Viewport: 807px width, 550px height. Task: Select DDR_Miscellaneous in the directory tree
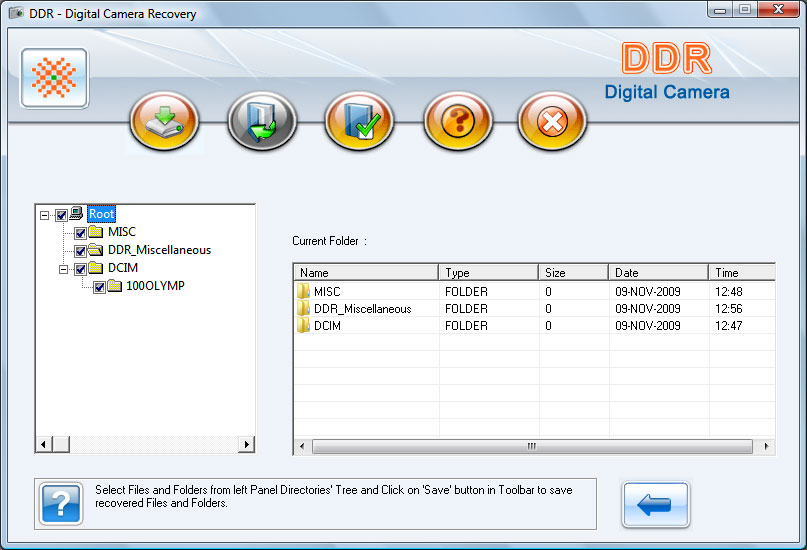(x=160, y=250)
